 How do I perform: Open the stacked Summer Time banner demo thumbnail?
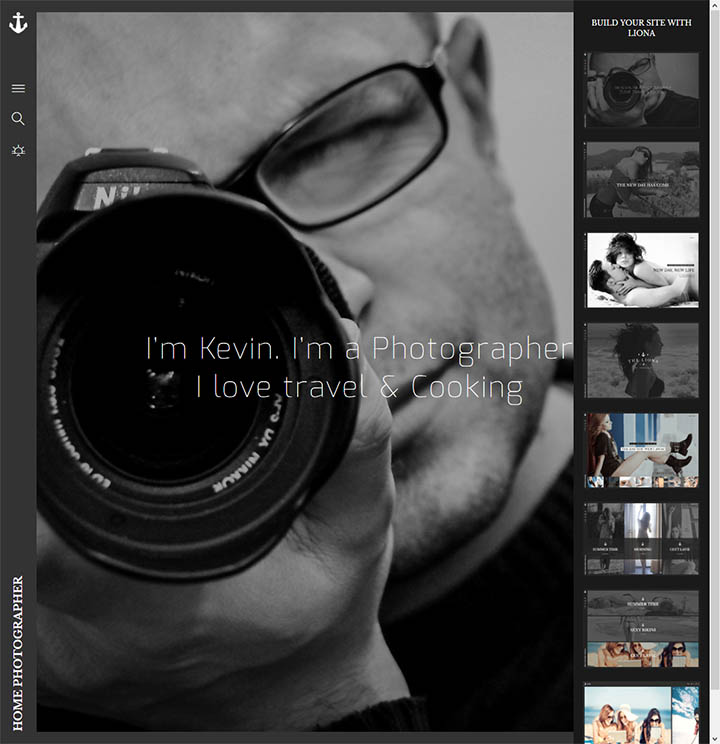(x=641, y=629)
